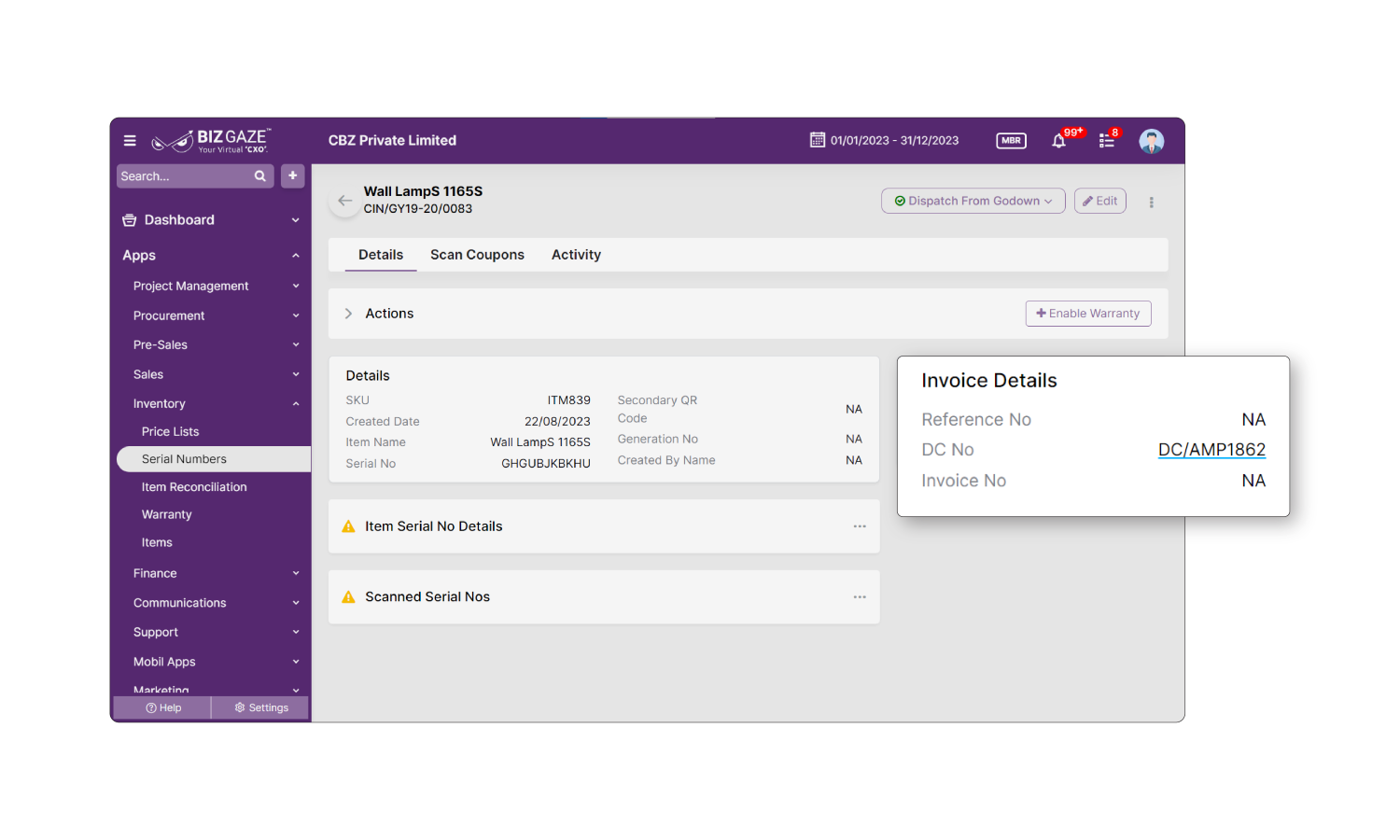Click the BizGaze logo

(211, 141)
